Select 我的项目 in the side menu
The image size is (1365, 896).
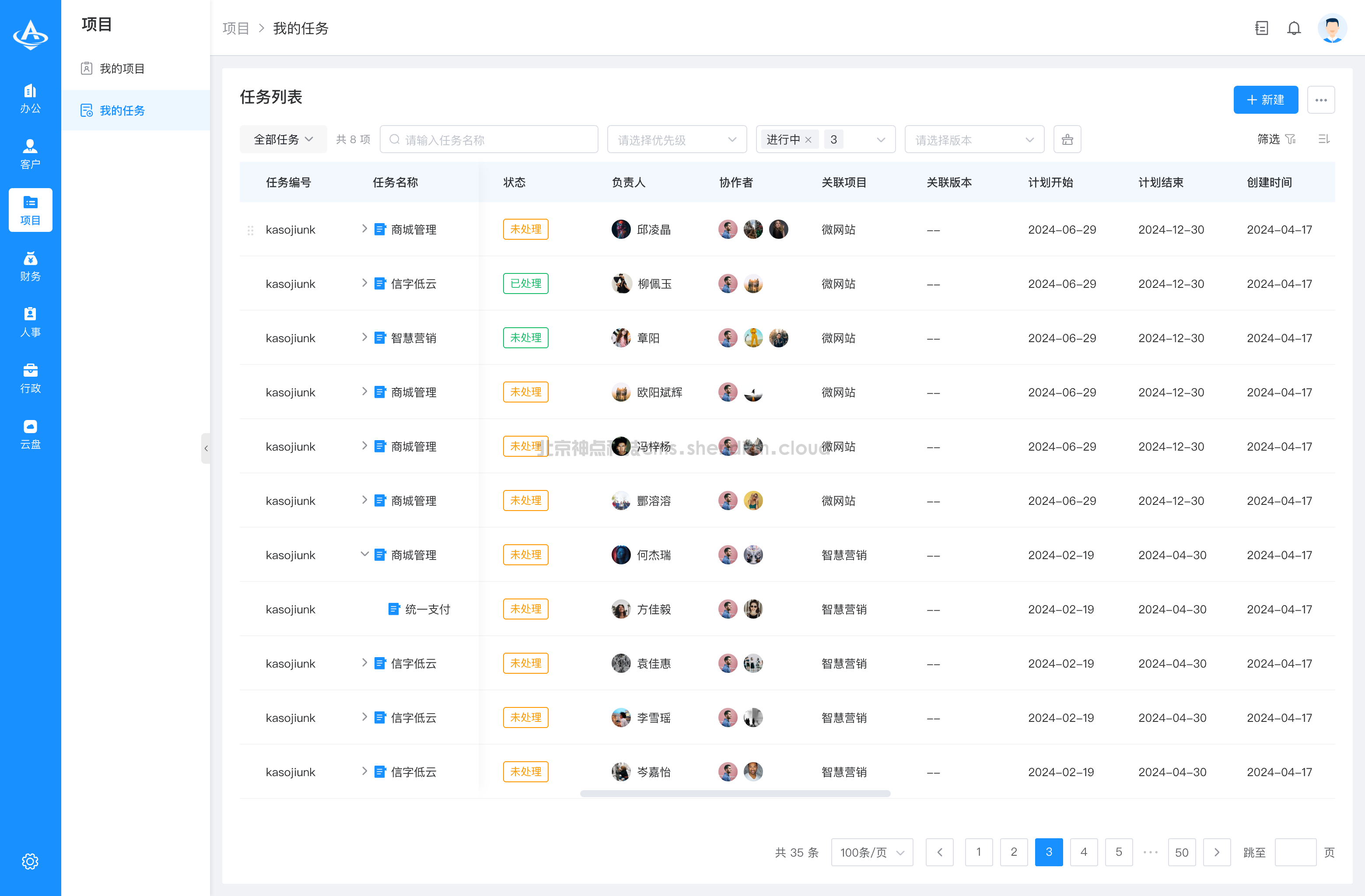tap(122, 69)
